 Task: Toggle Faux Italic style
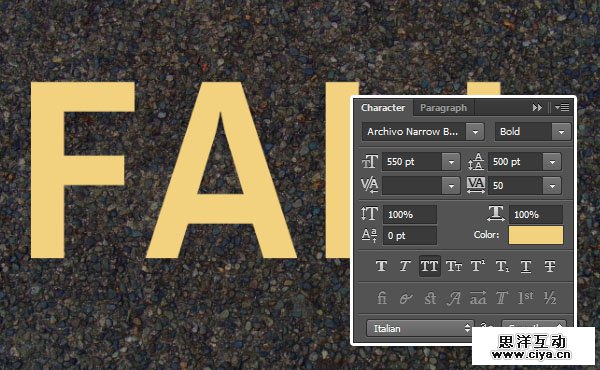(405, 266)
